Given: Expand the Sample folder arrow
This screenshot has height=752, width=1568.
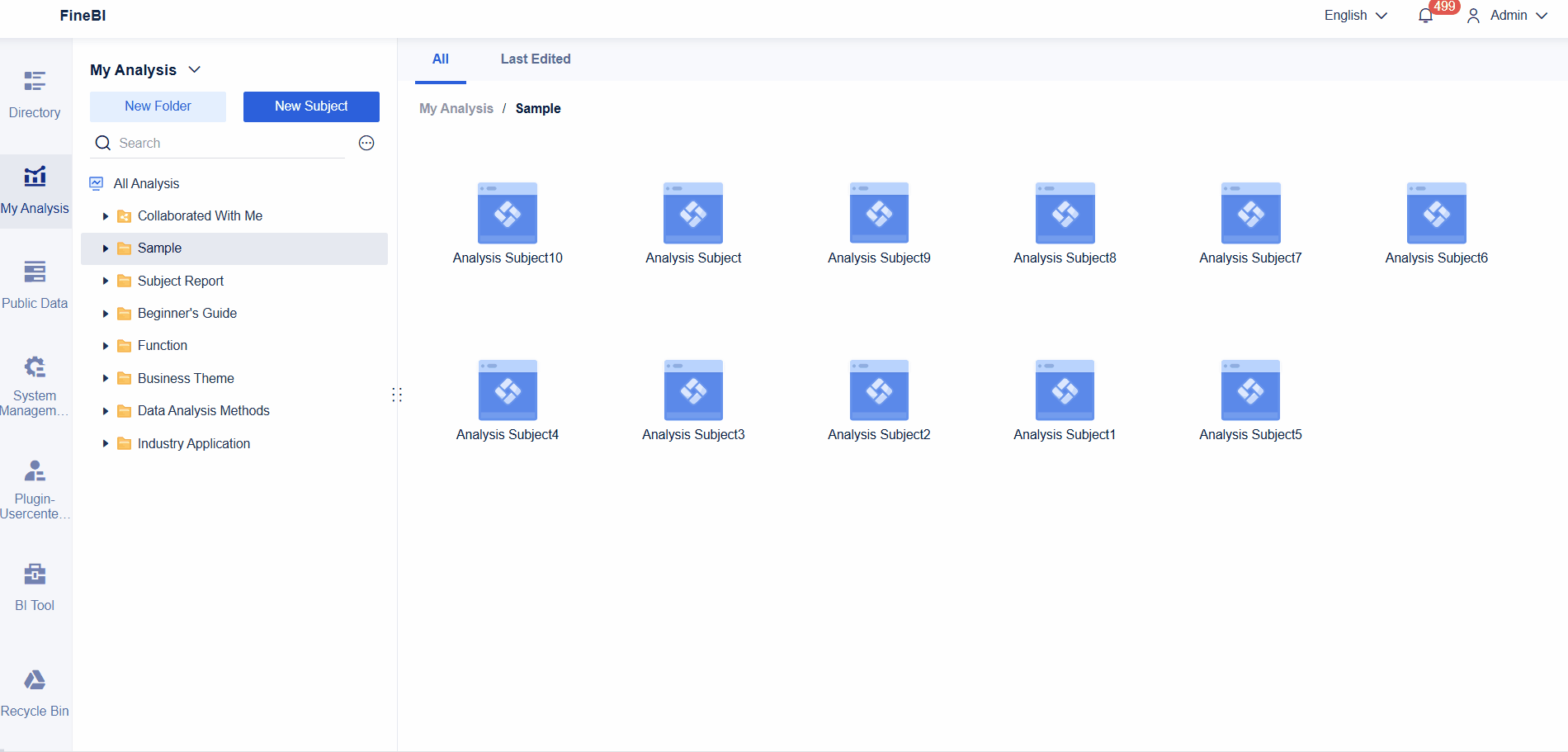Looking at the screenshot, I should click(x=106, y=248).
